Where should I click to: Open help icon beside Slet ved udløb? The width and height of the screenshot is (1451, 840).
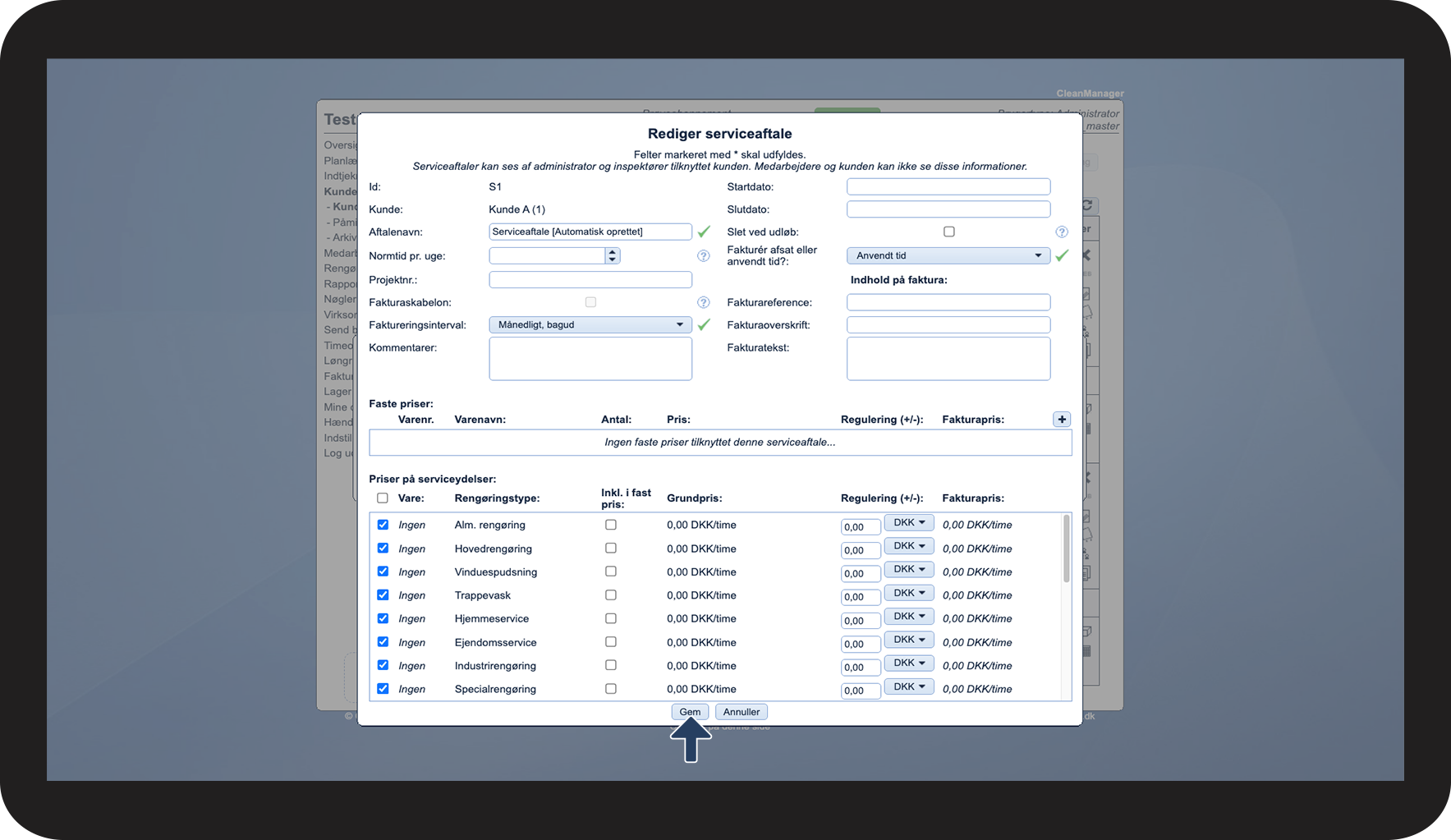click(1061, 232)
